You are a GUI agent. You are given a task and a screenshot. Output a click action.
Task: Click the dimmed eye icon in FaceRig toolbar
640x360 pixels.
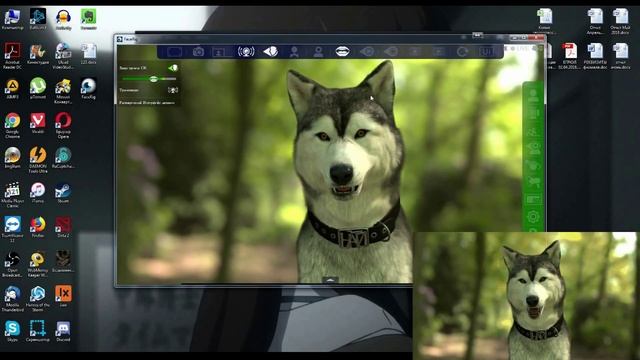(367, 51)
